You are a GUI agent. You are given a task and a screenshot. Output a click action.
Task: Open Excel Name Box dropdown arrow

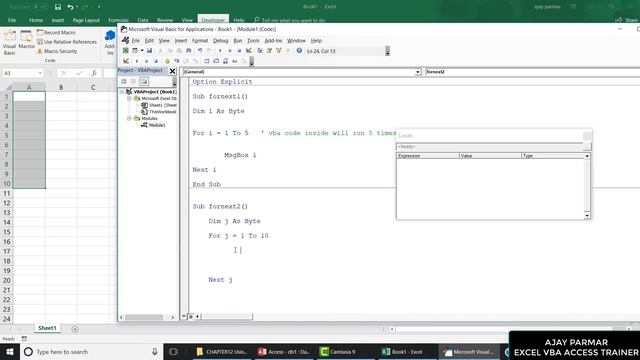40,73
